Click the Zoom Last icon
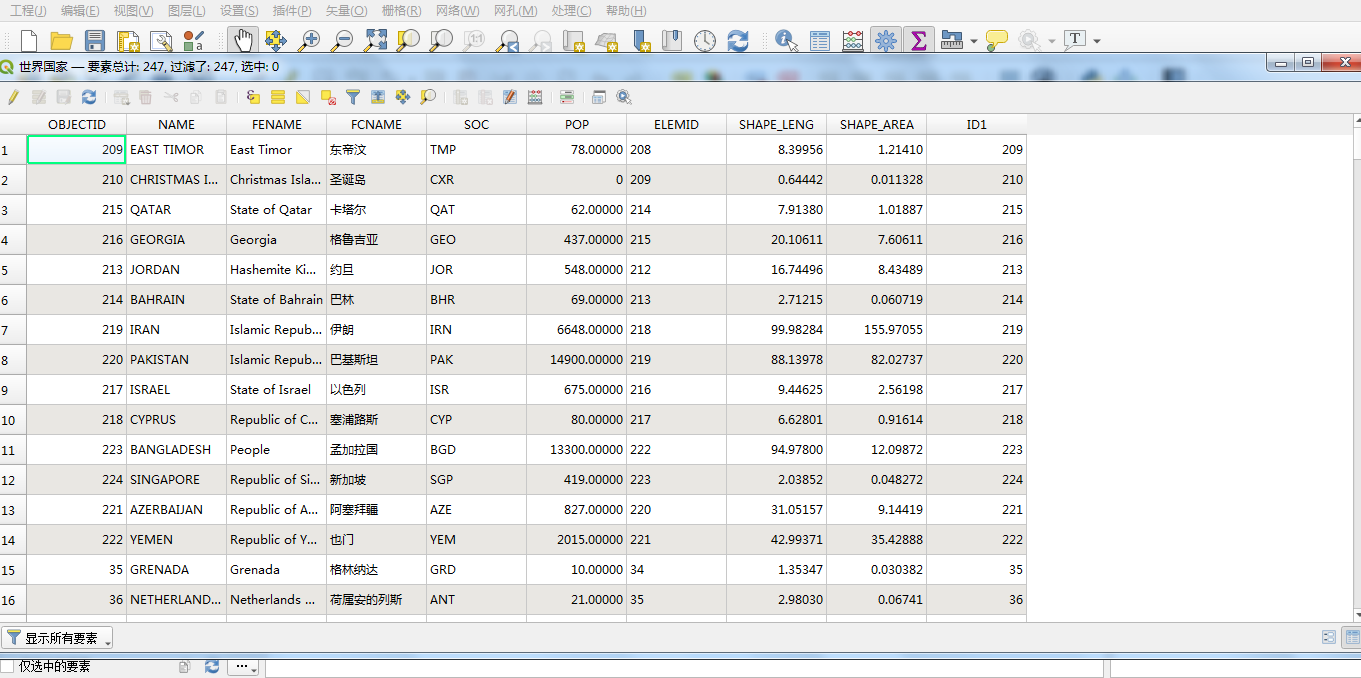 (508, 41)
